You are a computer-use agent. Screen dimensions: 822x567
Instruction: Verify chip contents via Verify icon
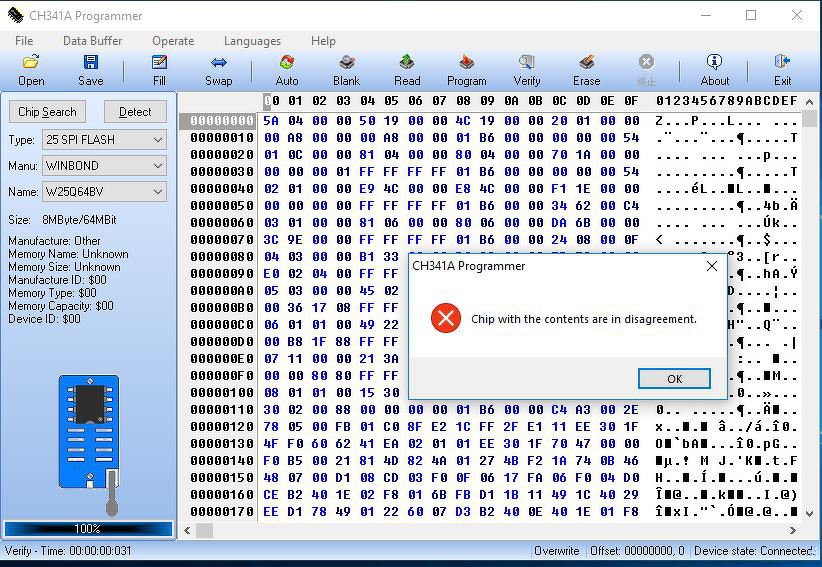pos(527,70)
